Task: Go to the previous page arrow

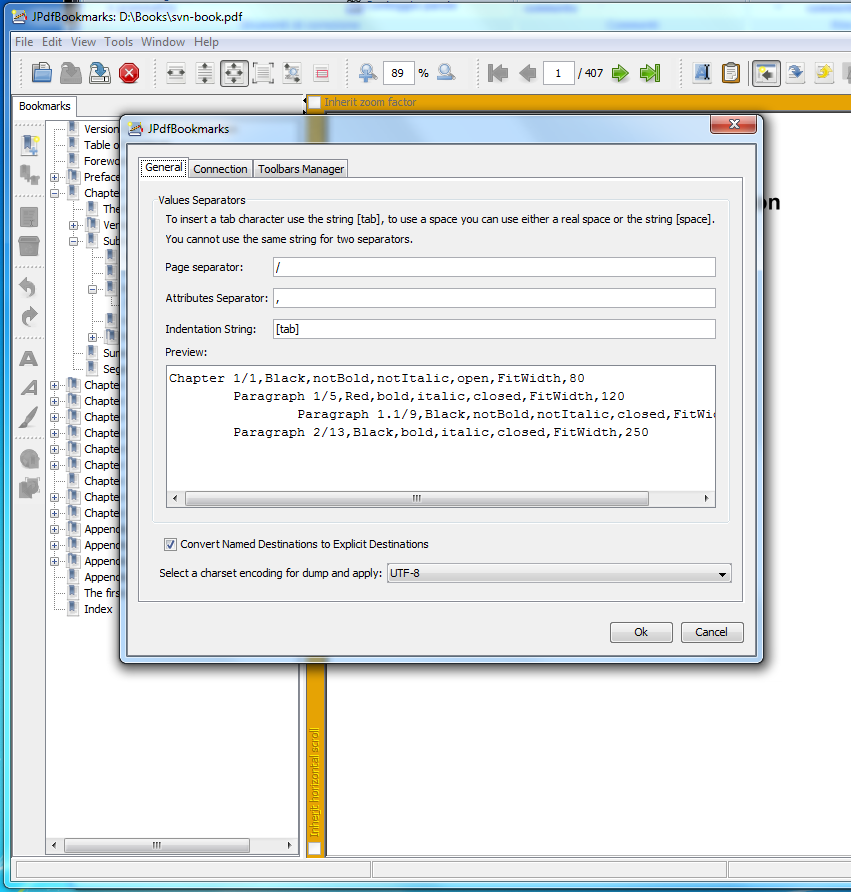Action: [x=527, y=73]
